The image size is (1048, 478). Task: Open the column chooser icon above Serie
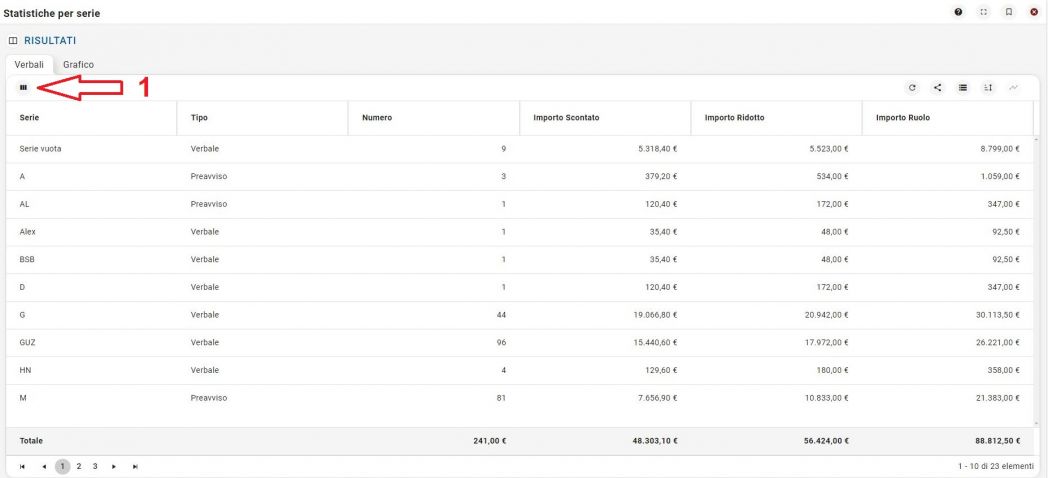(x=23, y=88)
